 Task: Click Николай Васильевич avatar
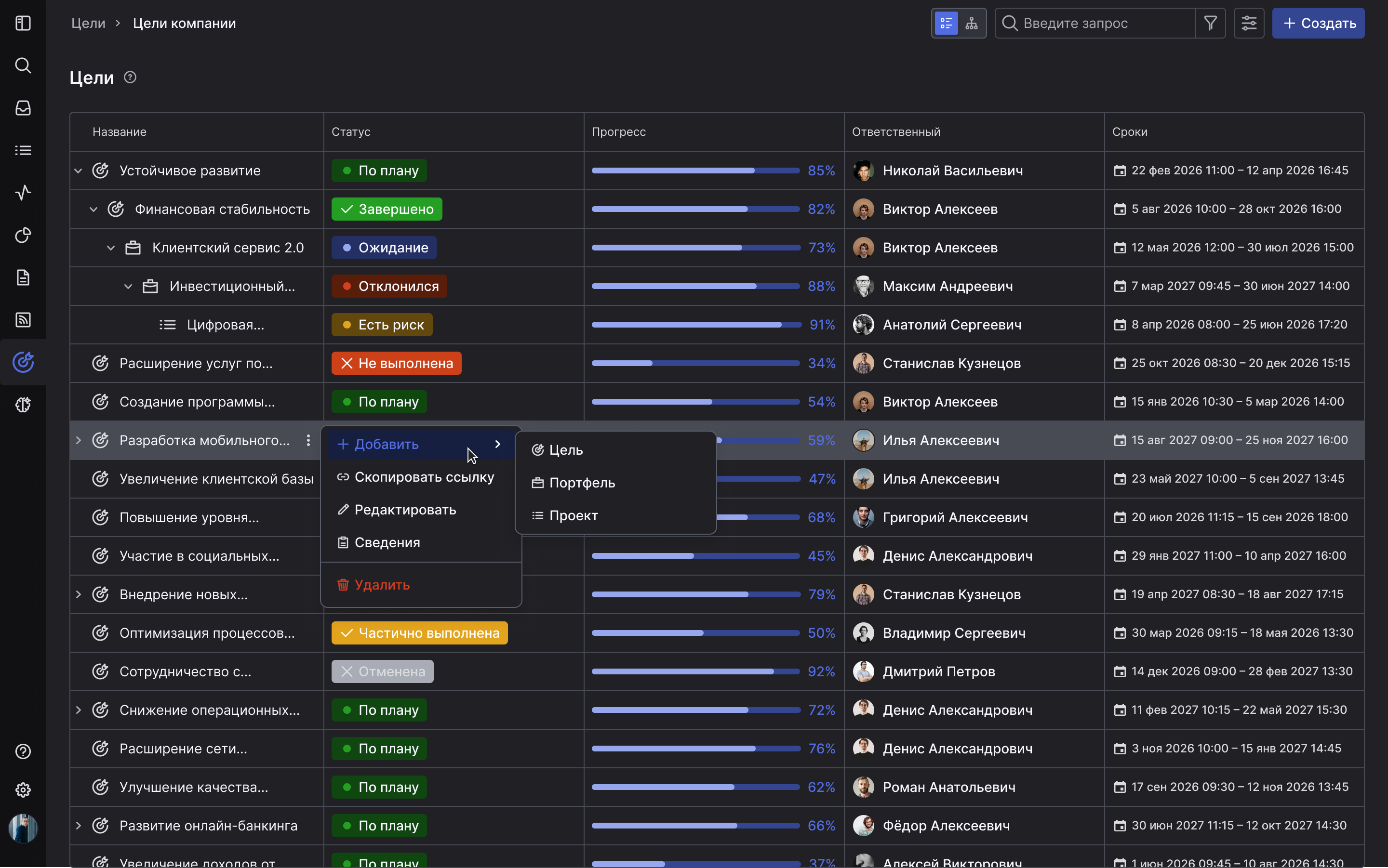tap(864, 171)
